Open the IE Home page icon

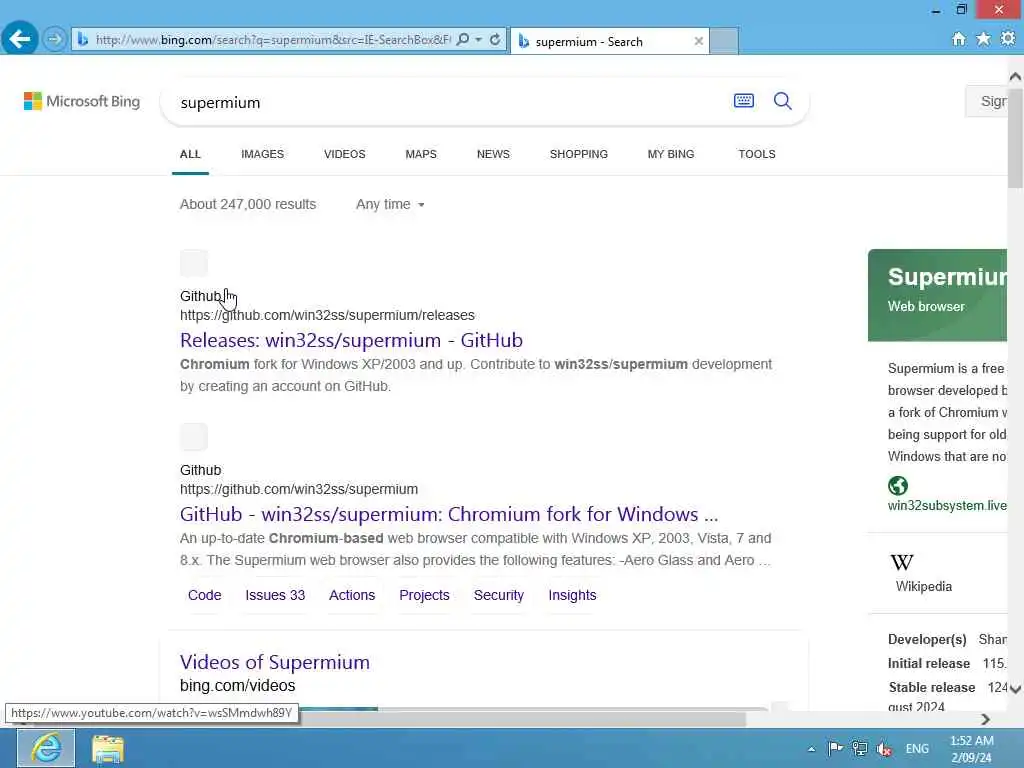[959, 39]
